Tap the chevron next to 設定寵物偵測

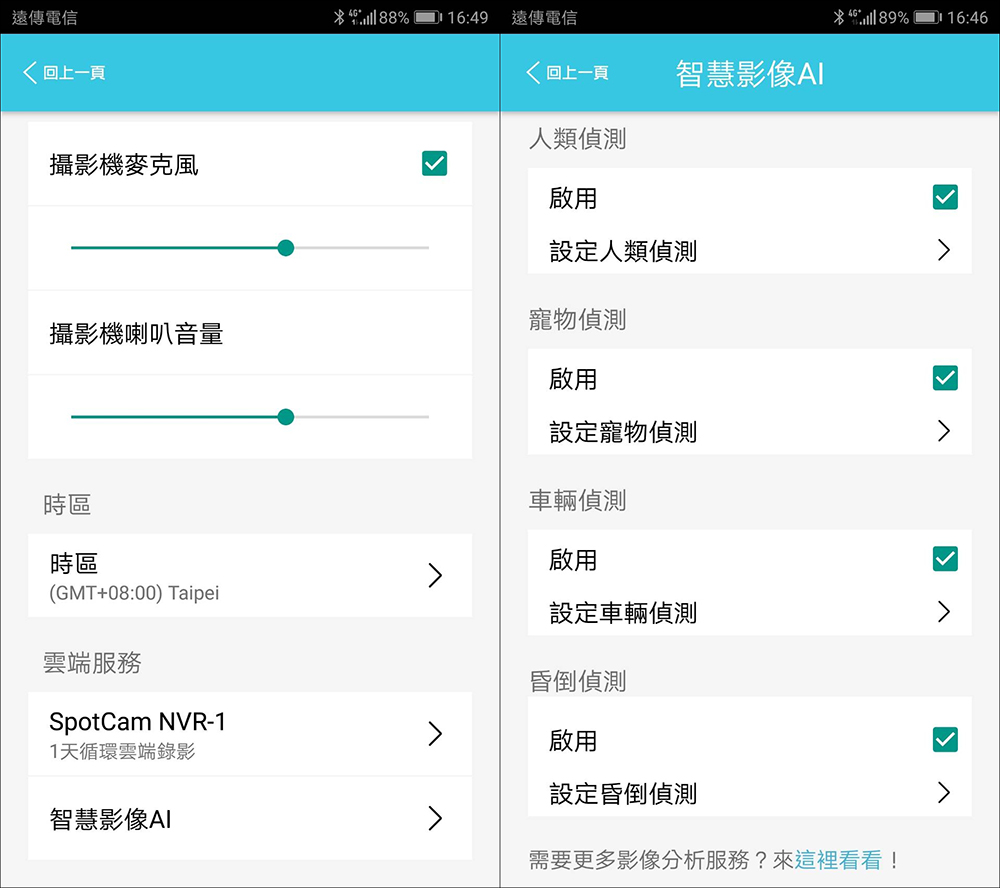(x=945, y=431)
